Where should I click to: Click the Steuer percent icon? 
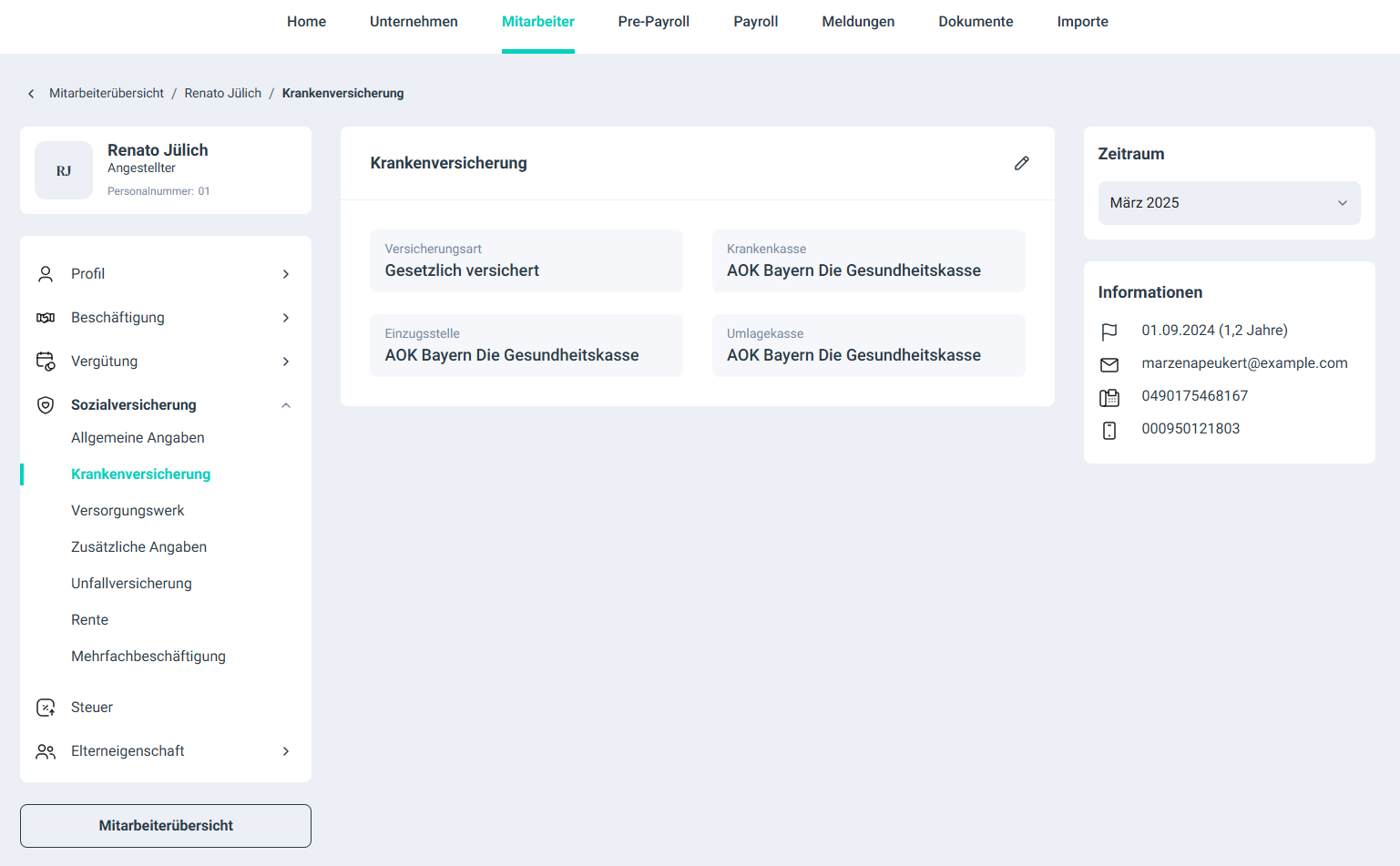(46, 708)
